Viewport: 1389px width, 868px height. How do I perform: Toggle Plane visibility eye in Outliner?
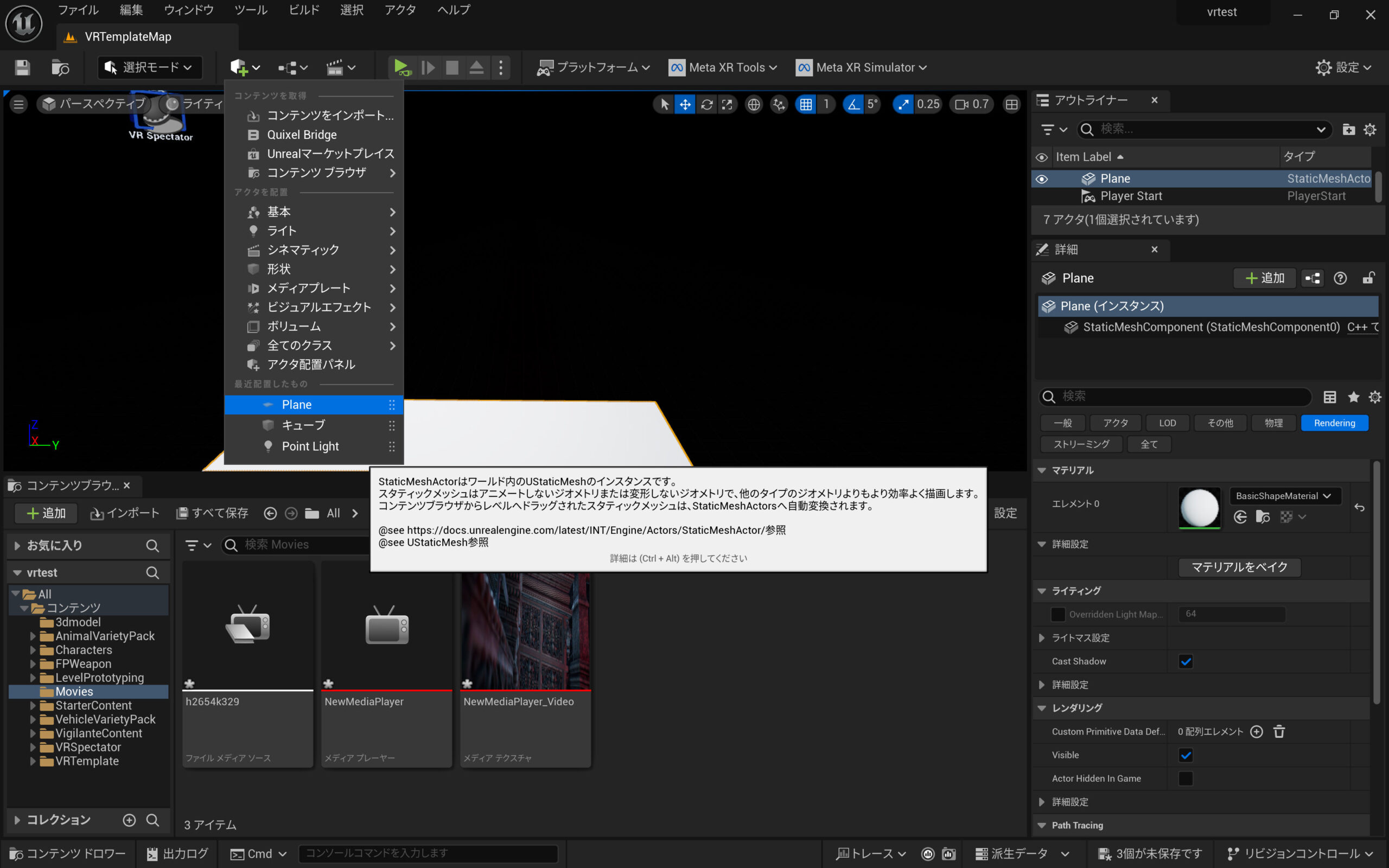1041,179
